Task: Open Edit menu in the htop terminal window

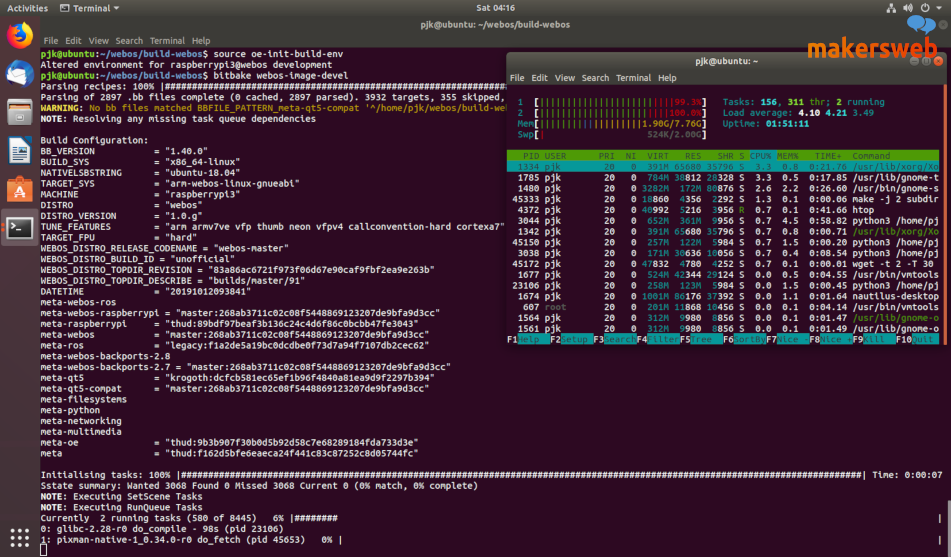Action: pos(539,78)
